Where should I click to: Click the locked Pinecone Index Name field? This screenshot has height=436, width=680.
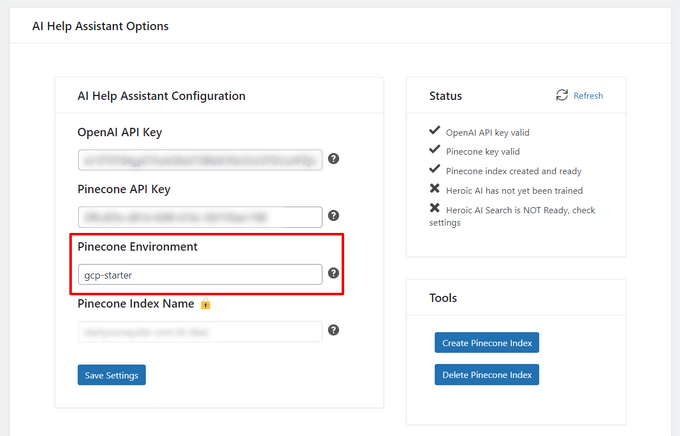(200, 331)
